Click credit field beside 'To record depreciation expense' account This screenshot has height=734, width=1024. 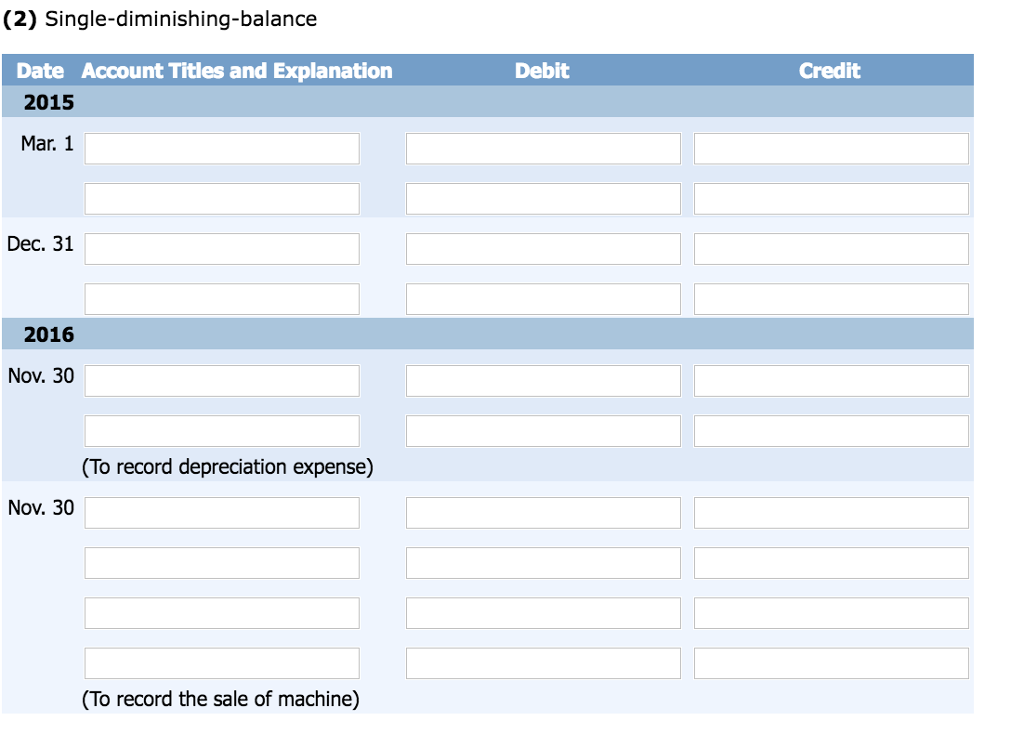tap(831, 431)
